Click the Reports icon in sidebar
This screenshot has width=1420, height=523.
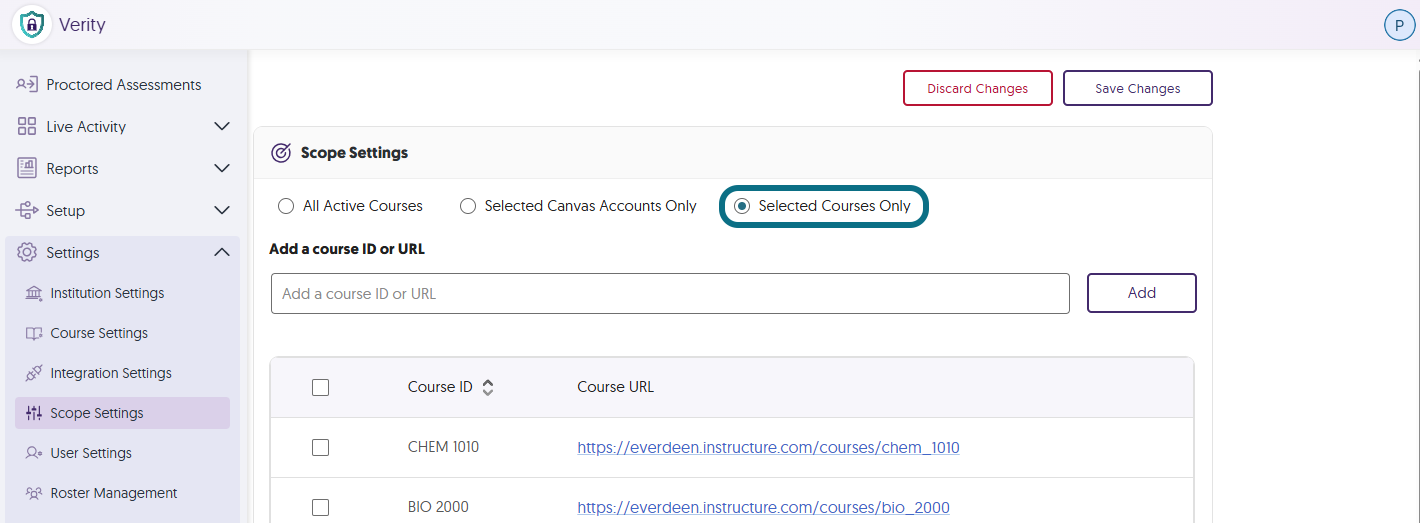(27, 169)
